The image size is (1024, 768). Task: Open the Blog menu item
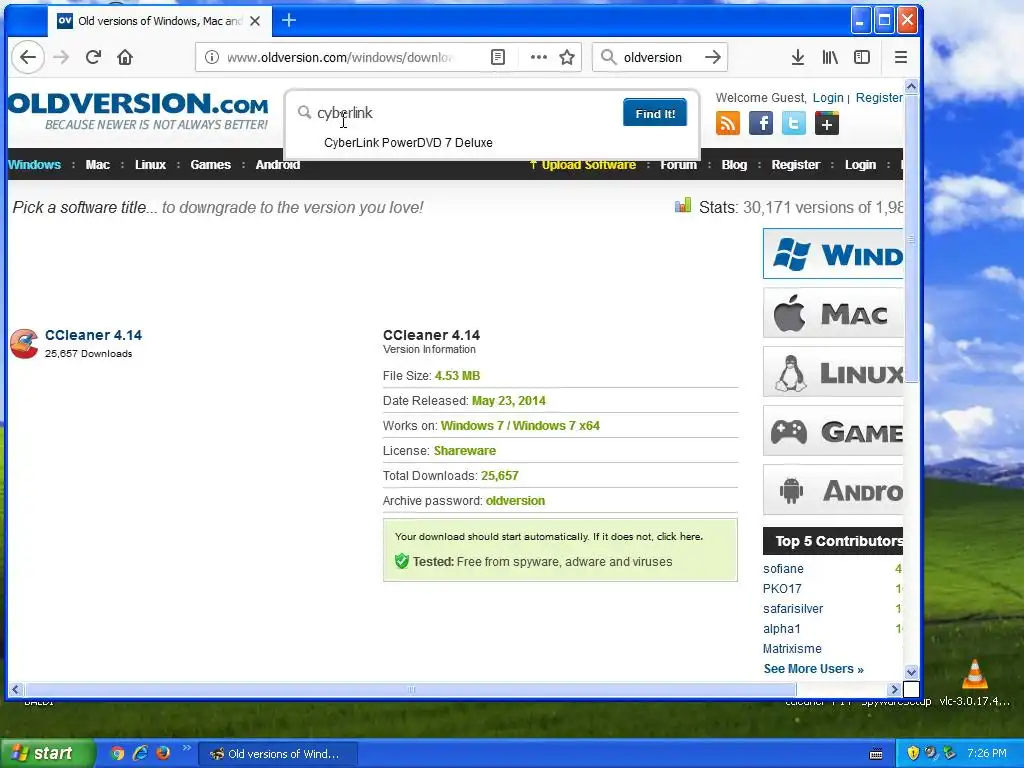(734, 165)
